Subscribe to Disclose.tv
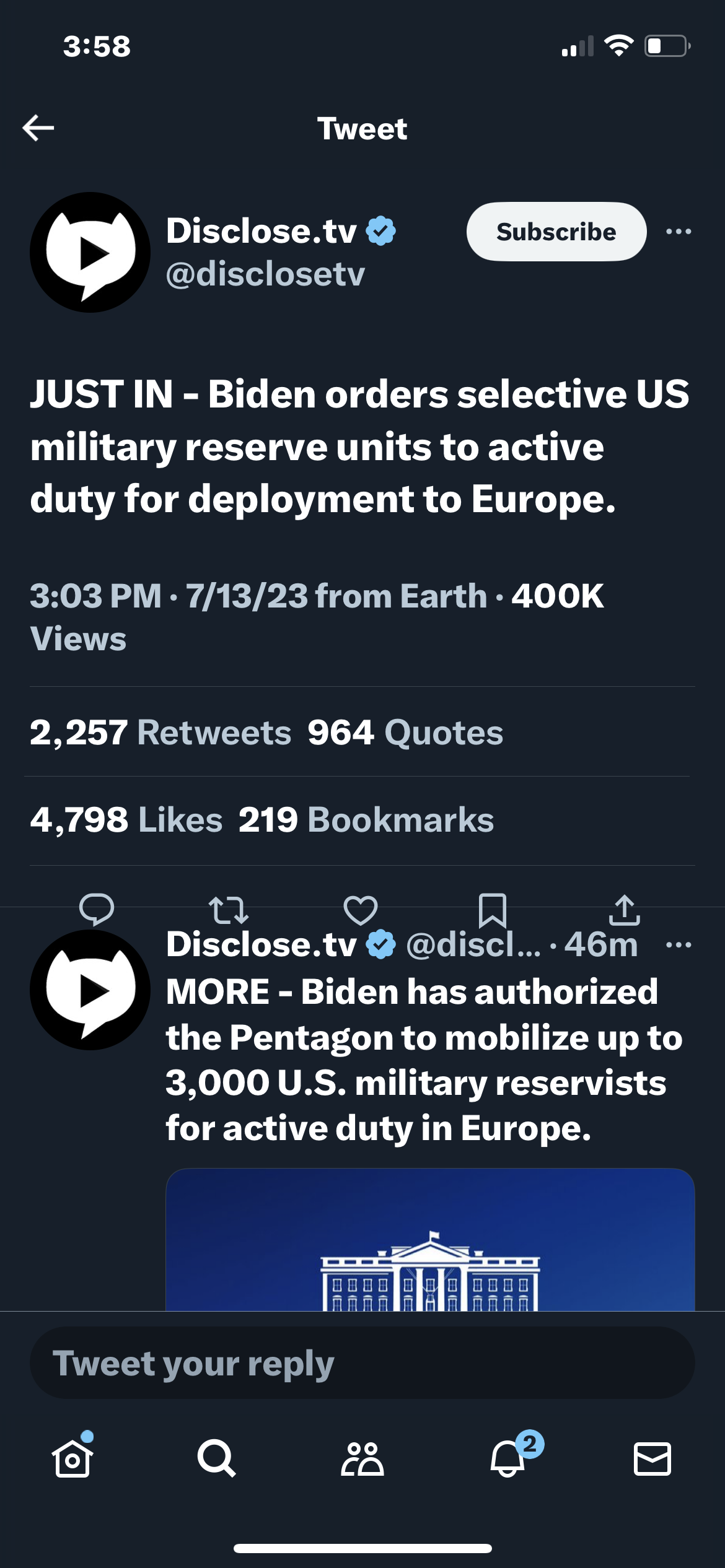The height and width of the screenshot is (1568, 725). (556, 232)
